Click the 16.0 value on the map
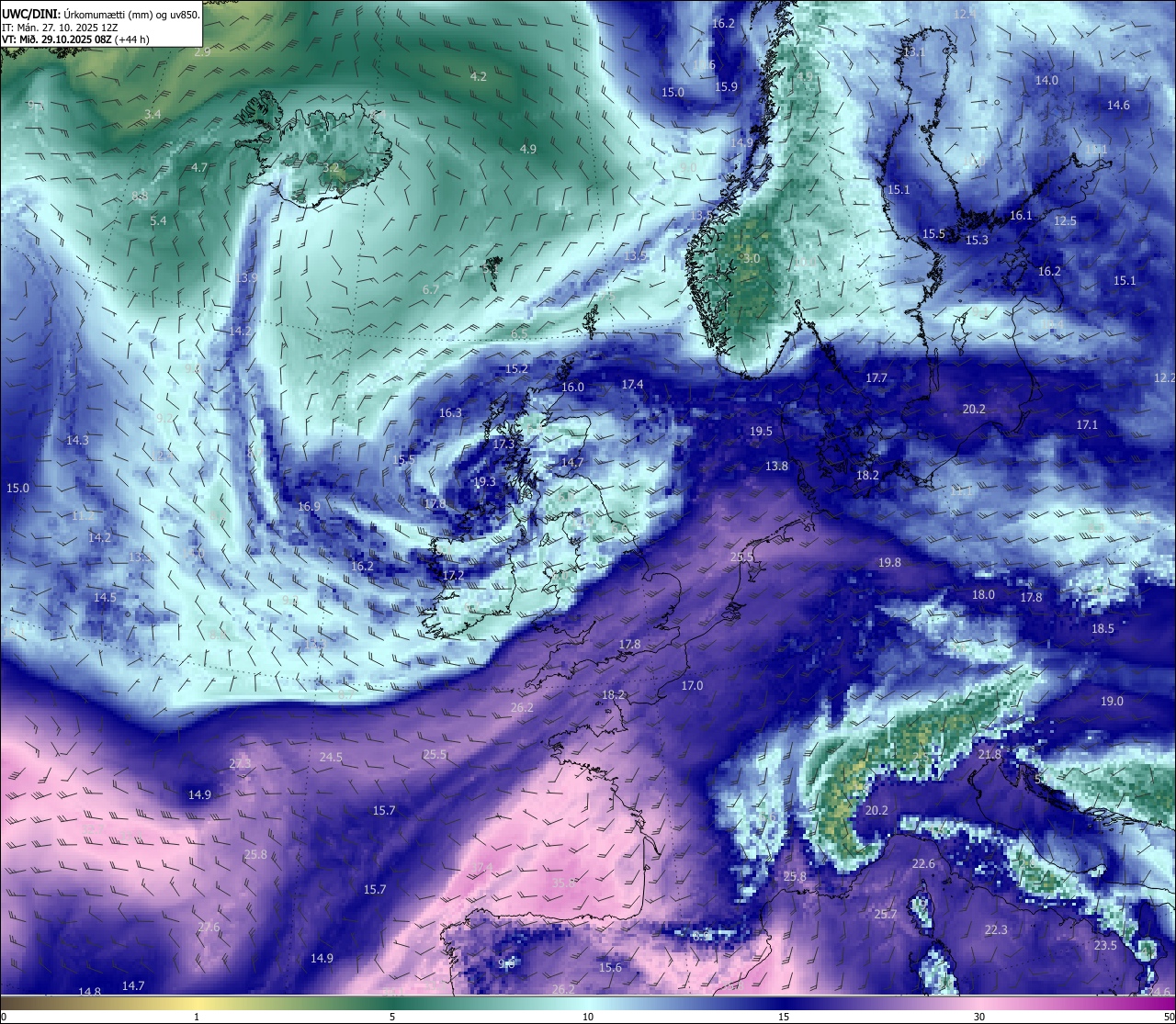Viewport: 1176px width, 1024px height. 572,388
